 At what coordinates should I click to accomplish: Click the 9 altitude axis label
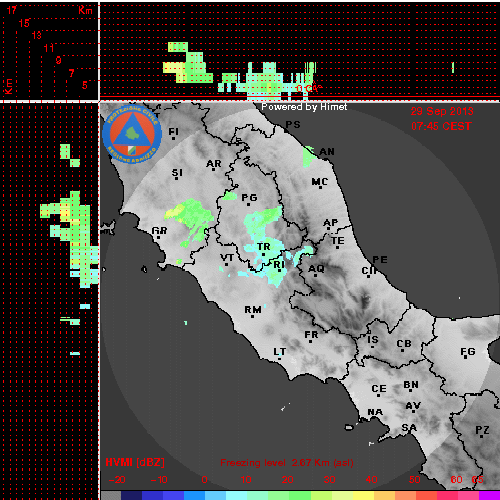[59, 60]
